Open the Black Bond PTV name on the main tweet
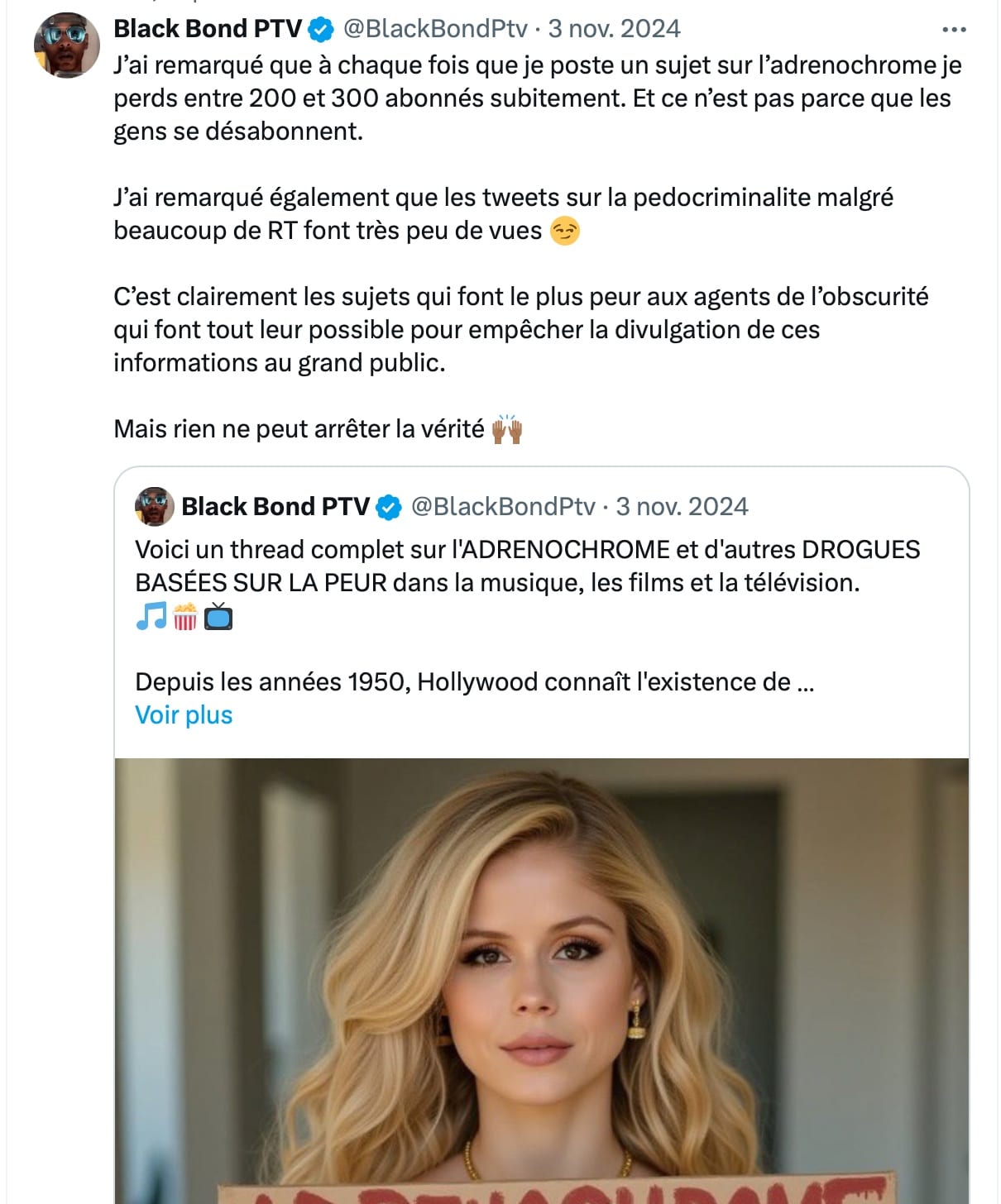 click(208, 29)
